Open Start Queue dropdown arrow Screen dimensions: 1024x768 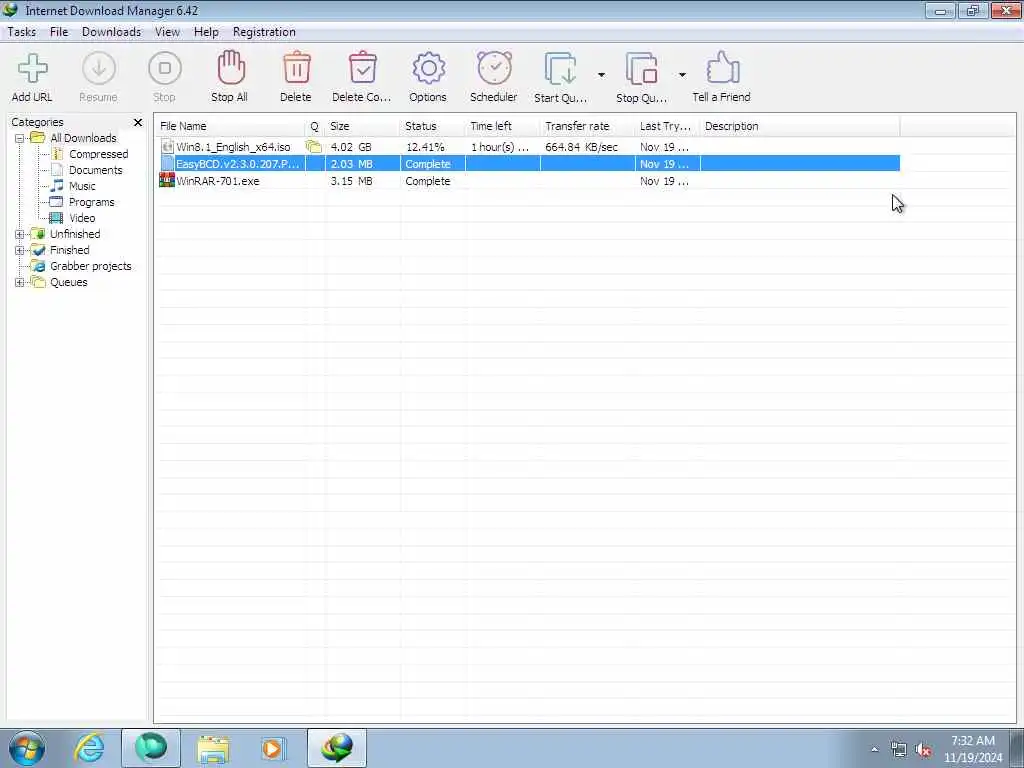pyautogui.click(x=601, y=74)
